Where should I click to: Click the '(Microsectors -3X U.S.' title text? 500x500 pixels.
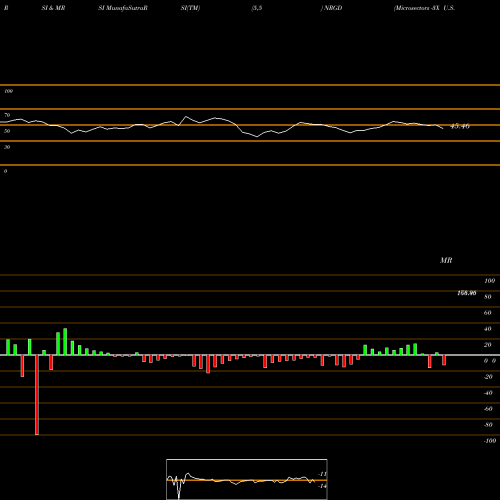(x=424, y=8)
